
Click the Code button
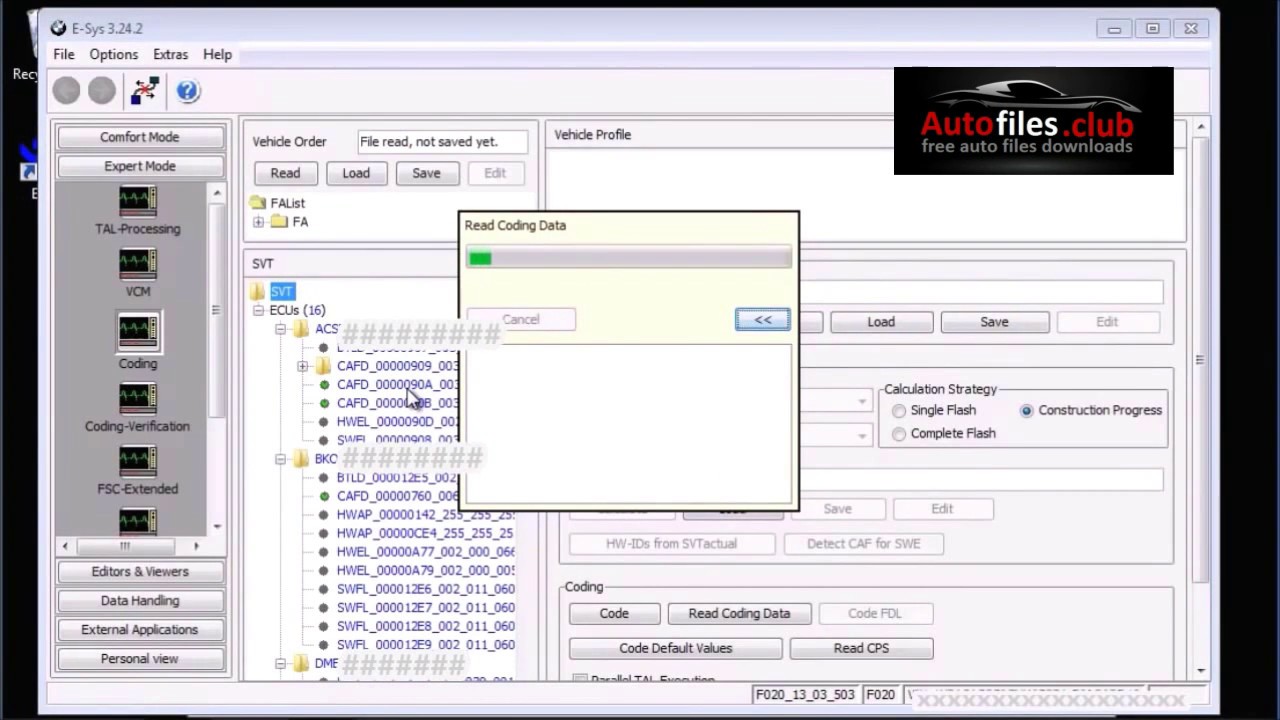click(x=614, y=613)
